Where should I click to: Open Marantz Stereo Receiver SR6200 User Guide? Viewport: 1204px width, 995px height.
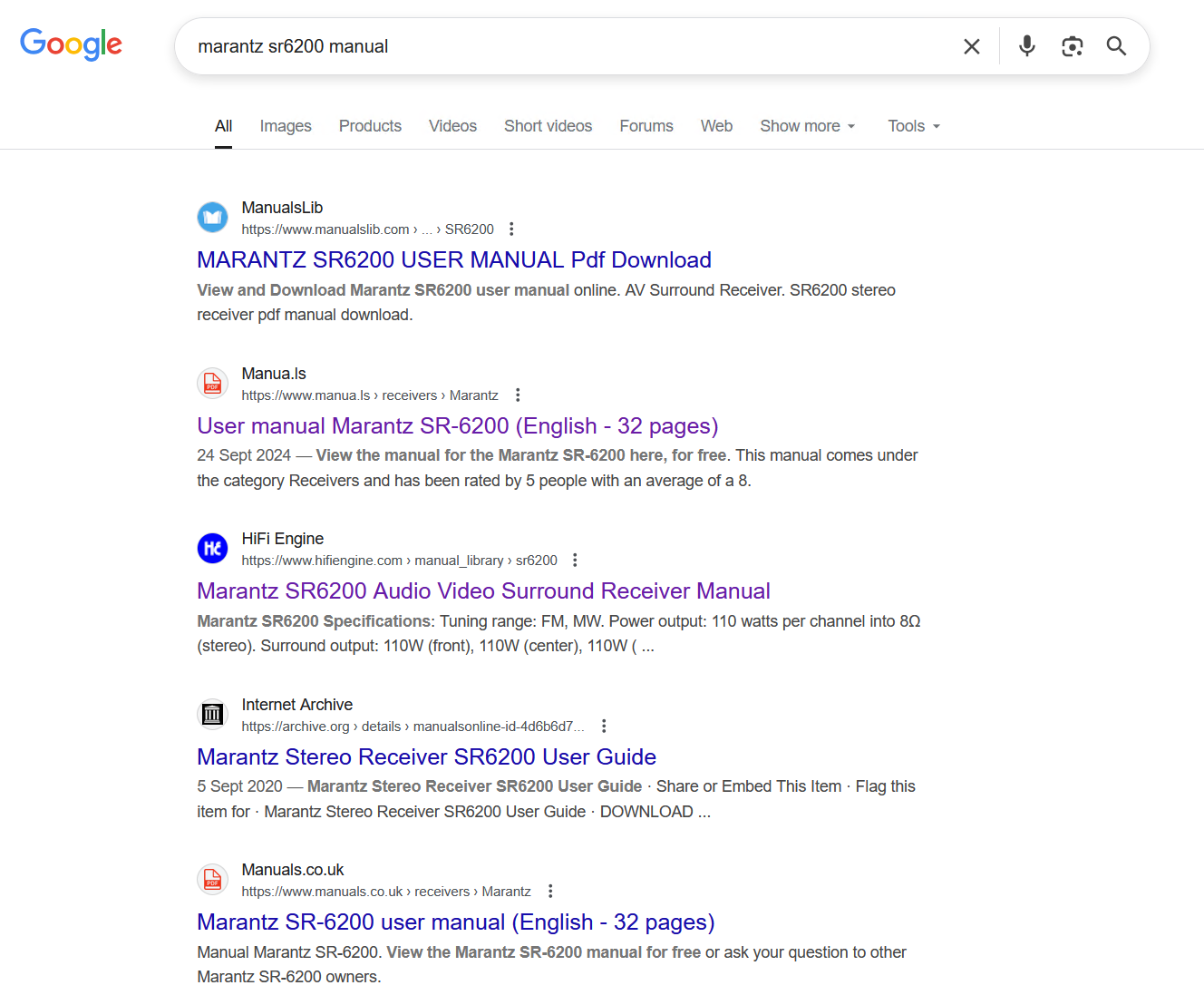pos(426,757)
